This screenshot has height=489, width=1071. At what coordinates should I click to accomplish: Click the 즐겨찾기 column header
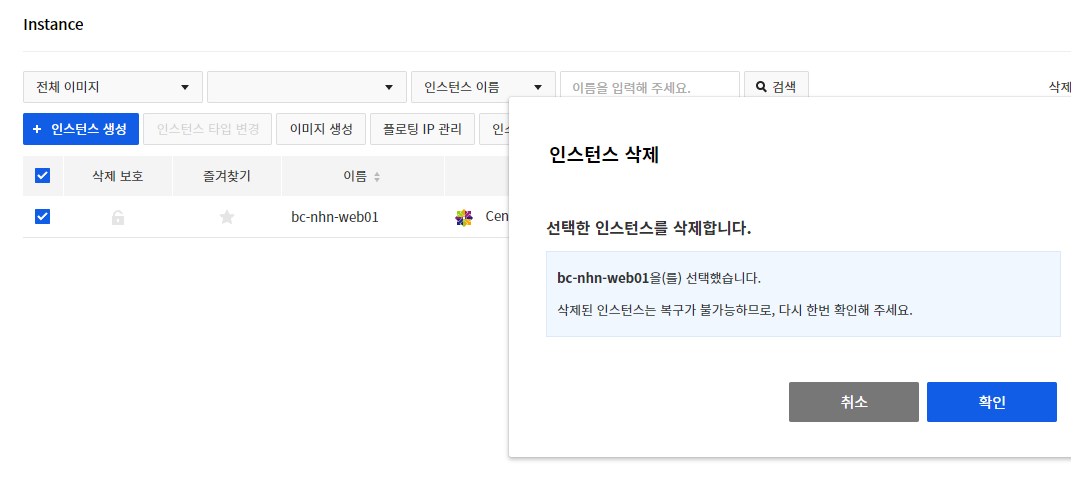[227, 176]
